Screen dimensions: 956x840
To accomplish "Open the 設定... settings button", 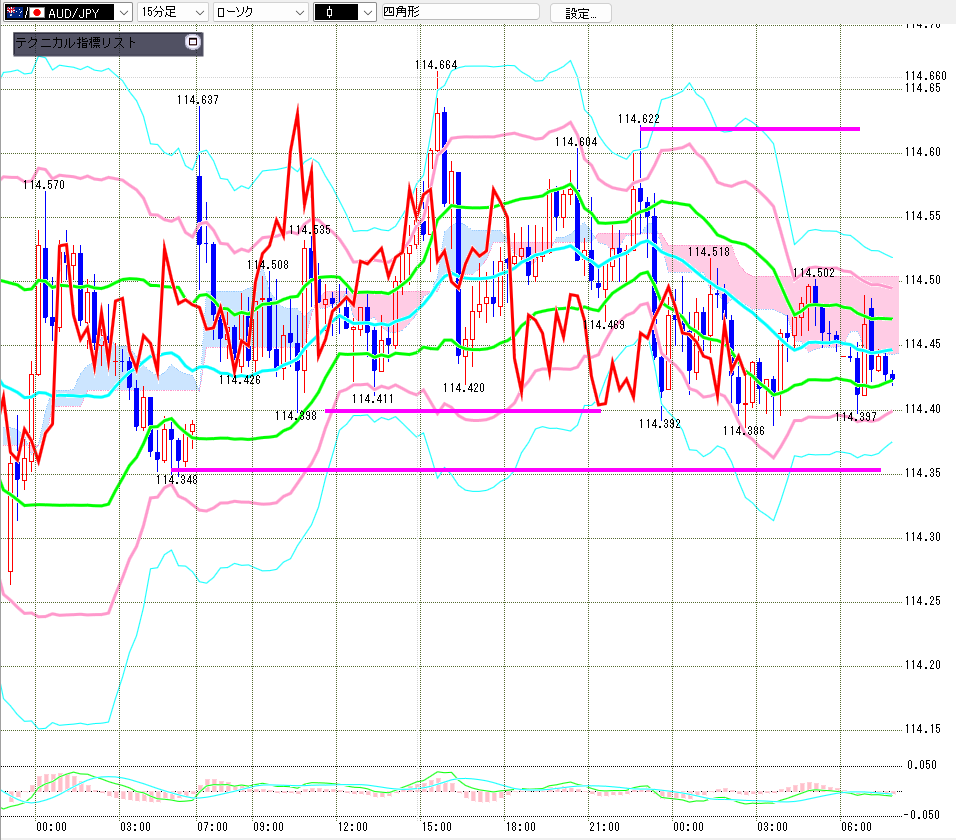I will pos(580,13).
